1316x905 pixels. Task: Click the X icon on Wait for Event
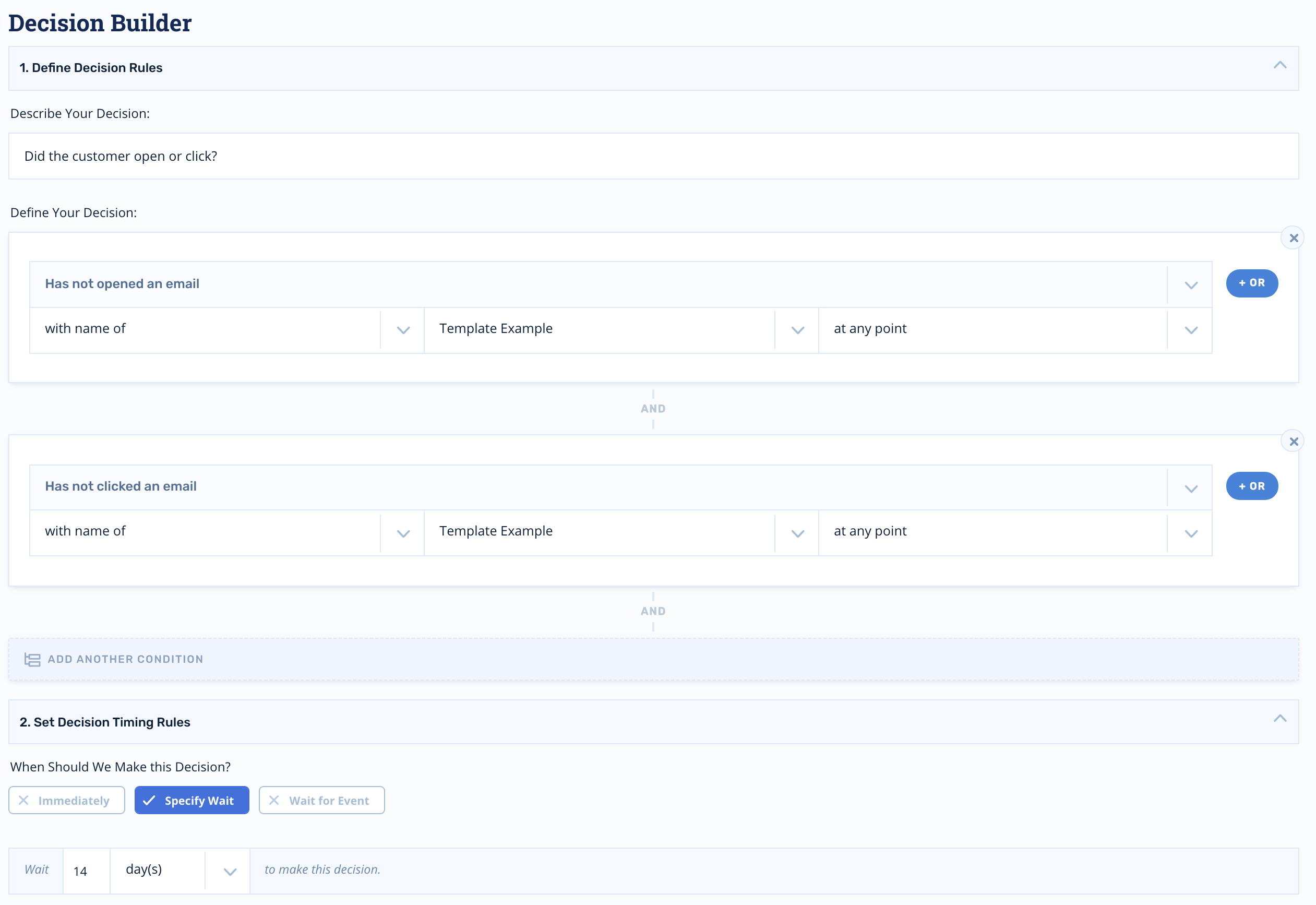point(274,800)
